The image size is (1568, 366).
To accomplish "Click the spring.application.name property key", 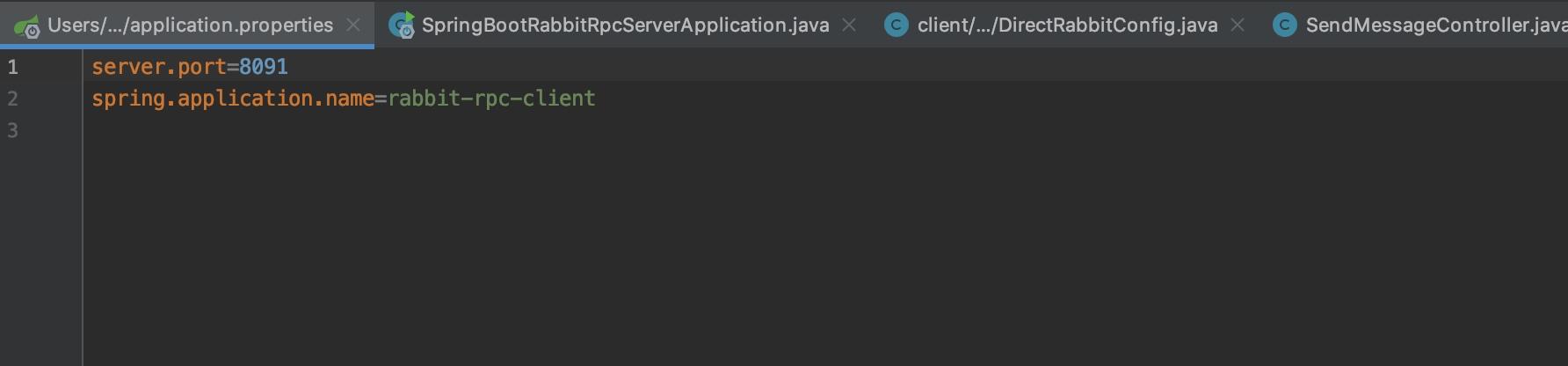I will point(233,99).
